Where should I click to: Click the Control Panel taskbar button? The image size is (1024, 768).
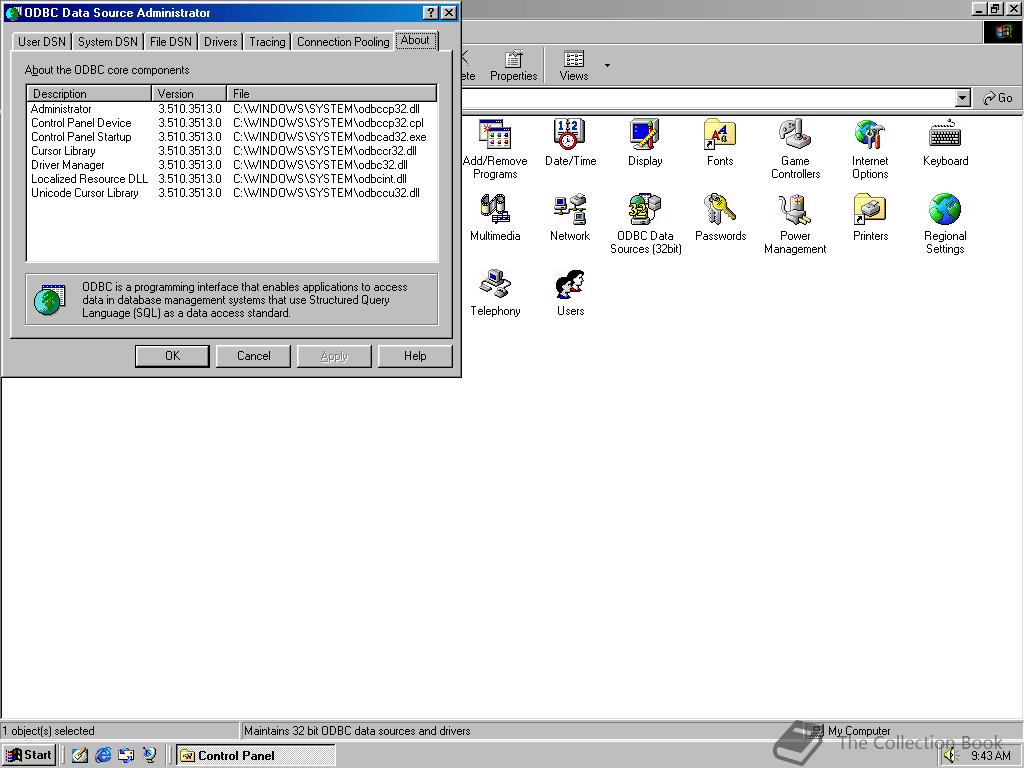point(256,755)
